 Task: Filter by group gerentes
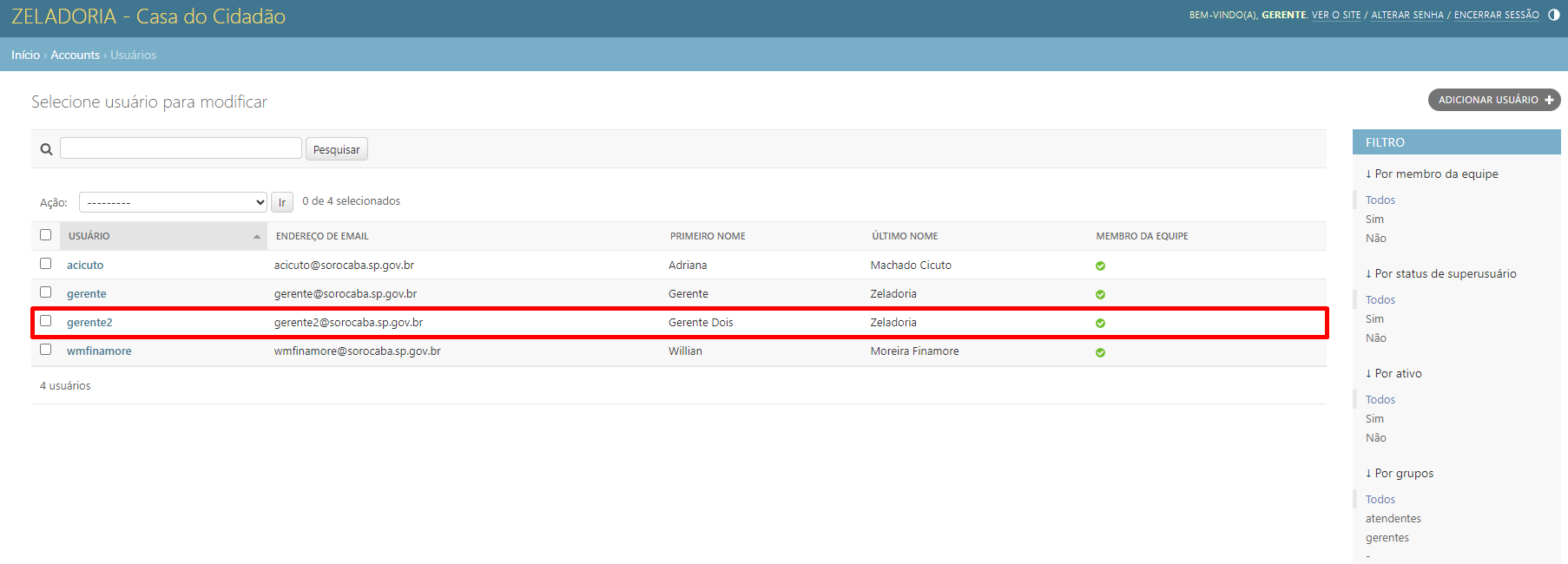(1387, 538)
